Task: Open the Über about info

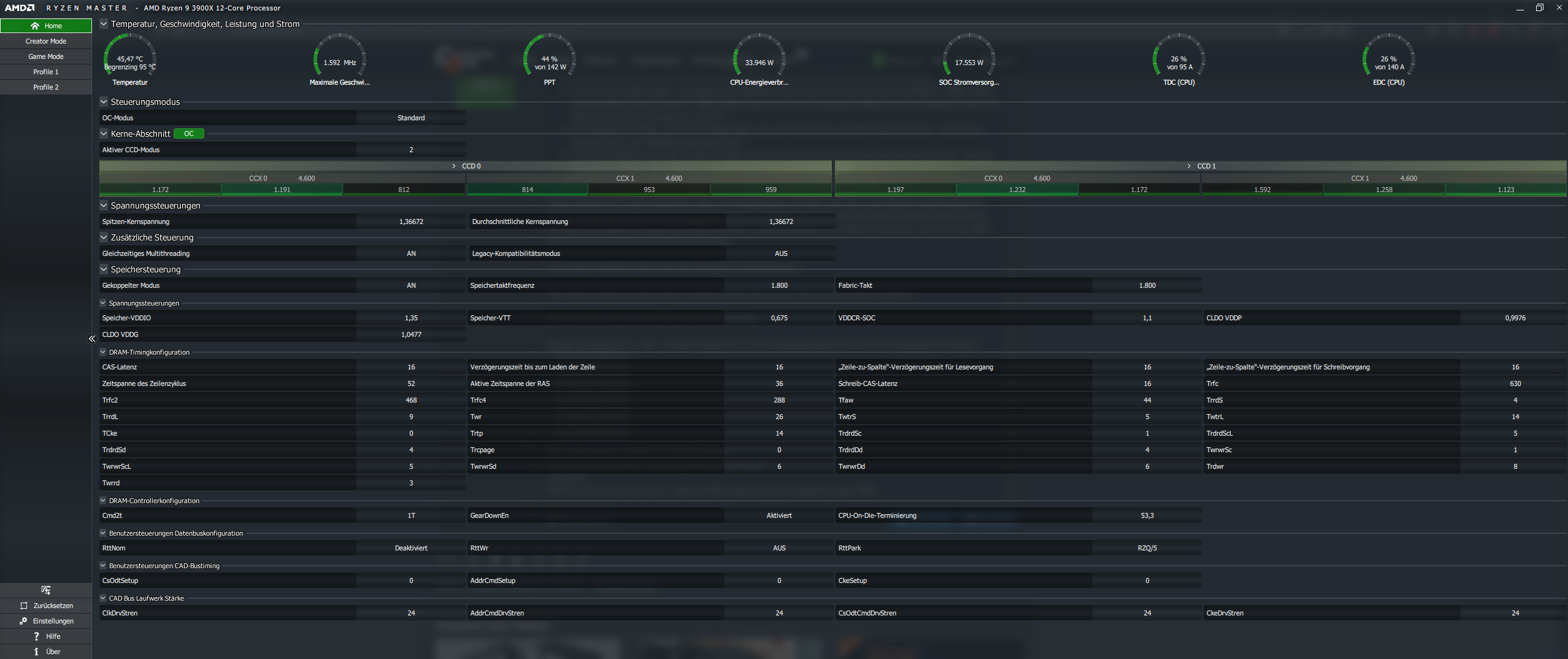Action: click(x=46, y=652)
